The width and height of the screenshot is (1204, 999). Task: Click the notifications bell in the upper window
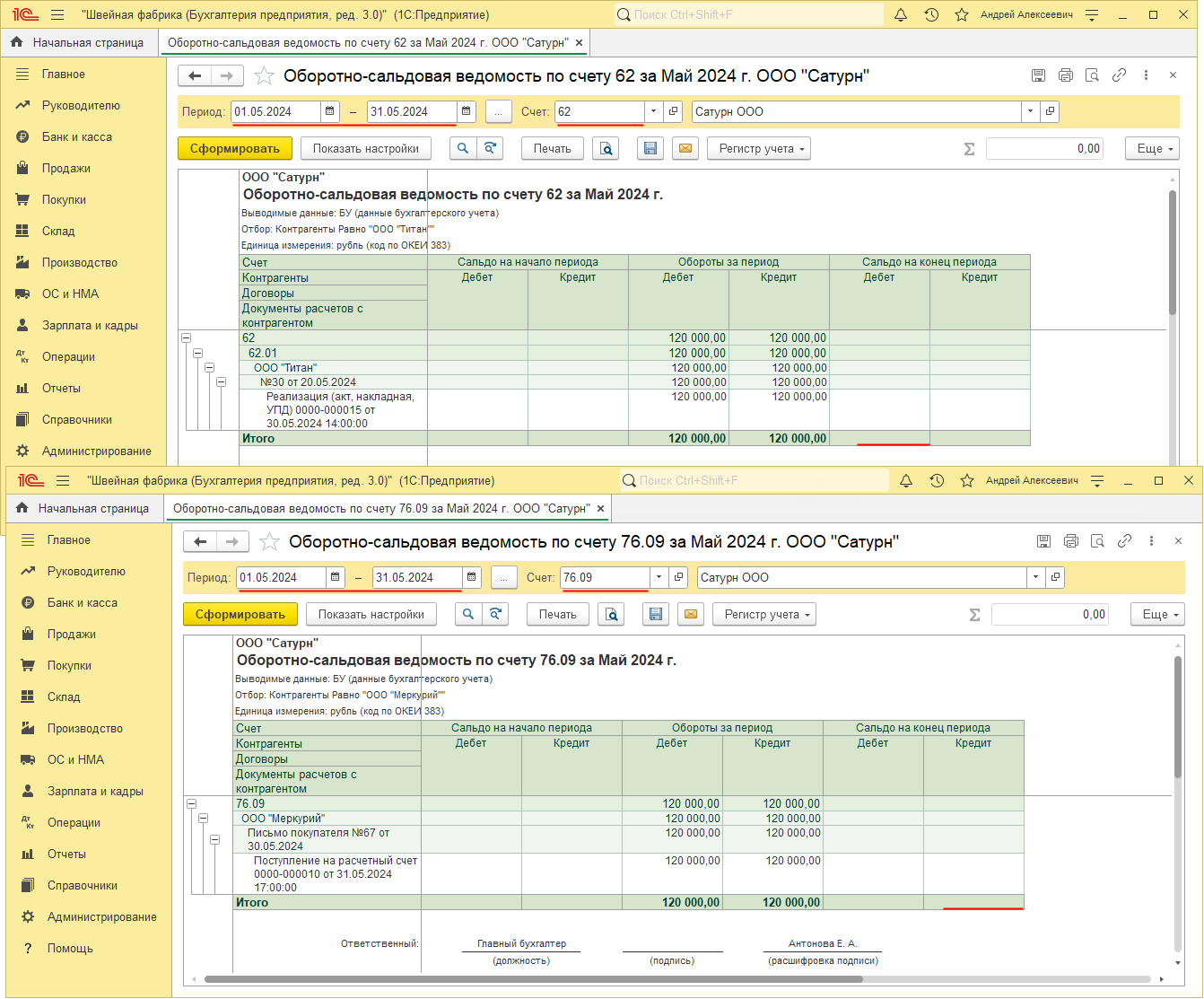901,15
